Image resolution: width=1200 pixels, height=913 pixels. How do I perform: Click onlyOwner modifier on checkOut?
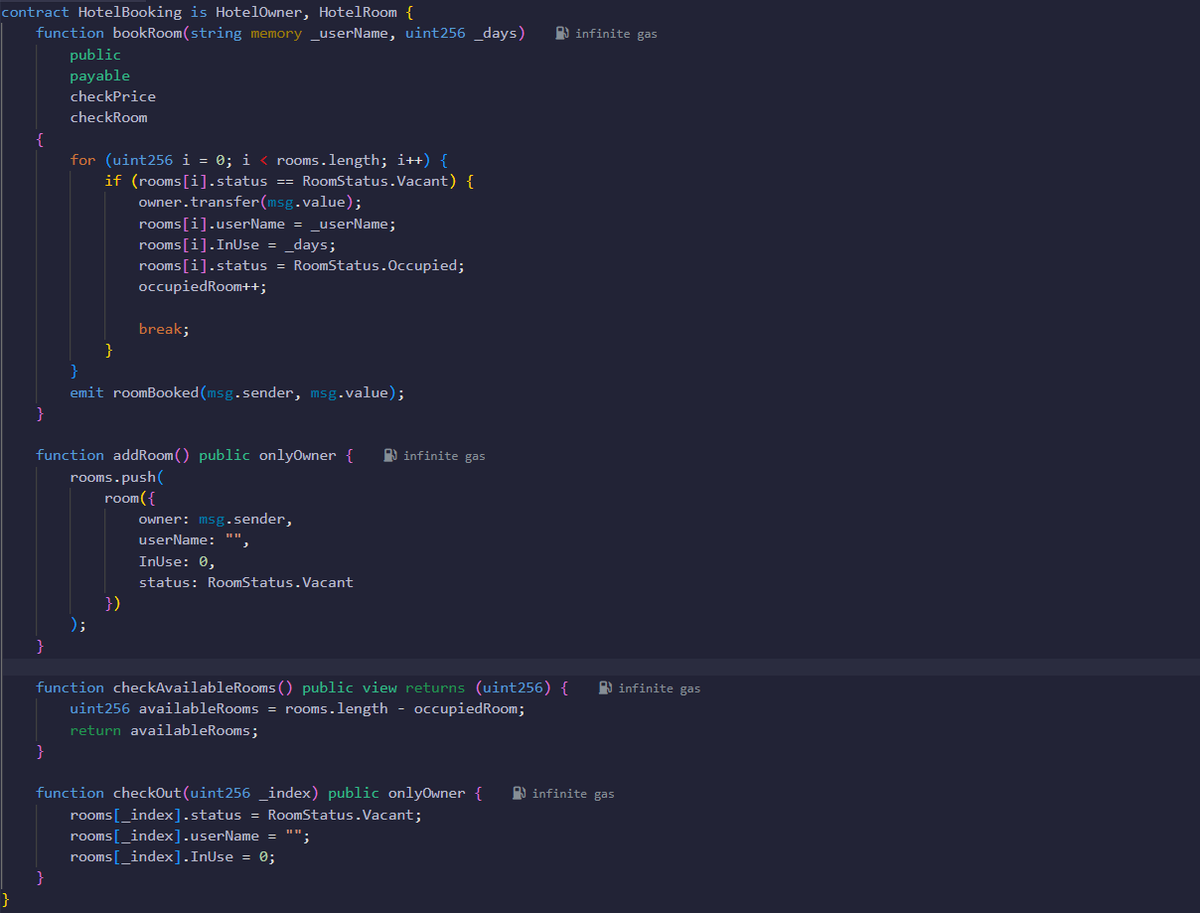tap(427, 793)
